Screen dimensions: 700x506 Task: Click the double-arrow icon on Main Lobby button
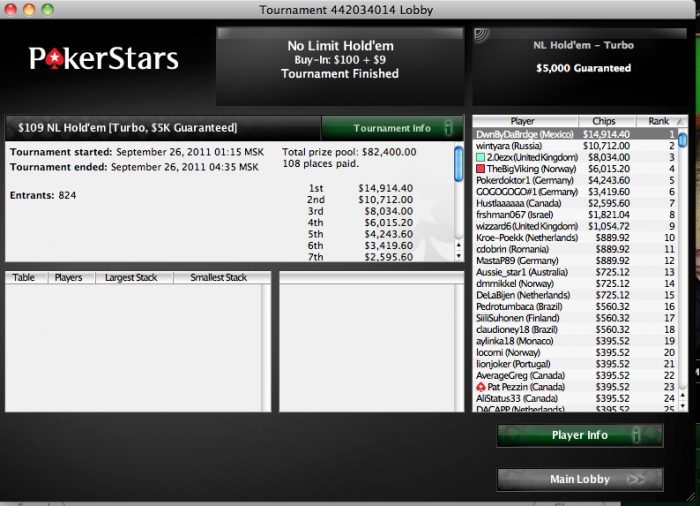(635, 479)
